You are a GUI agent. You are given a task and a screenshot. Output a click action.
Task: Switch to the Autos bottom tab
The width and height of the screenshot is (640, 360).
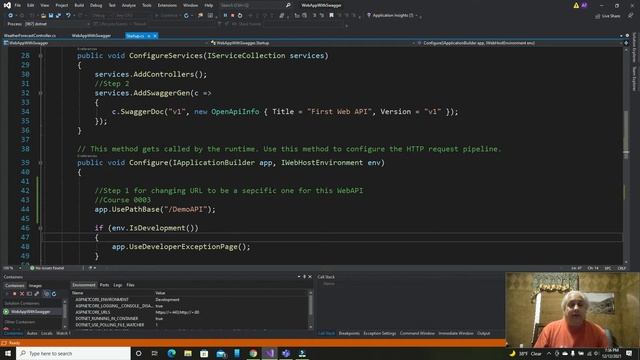(x=32, y=333)
